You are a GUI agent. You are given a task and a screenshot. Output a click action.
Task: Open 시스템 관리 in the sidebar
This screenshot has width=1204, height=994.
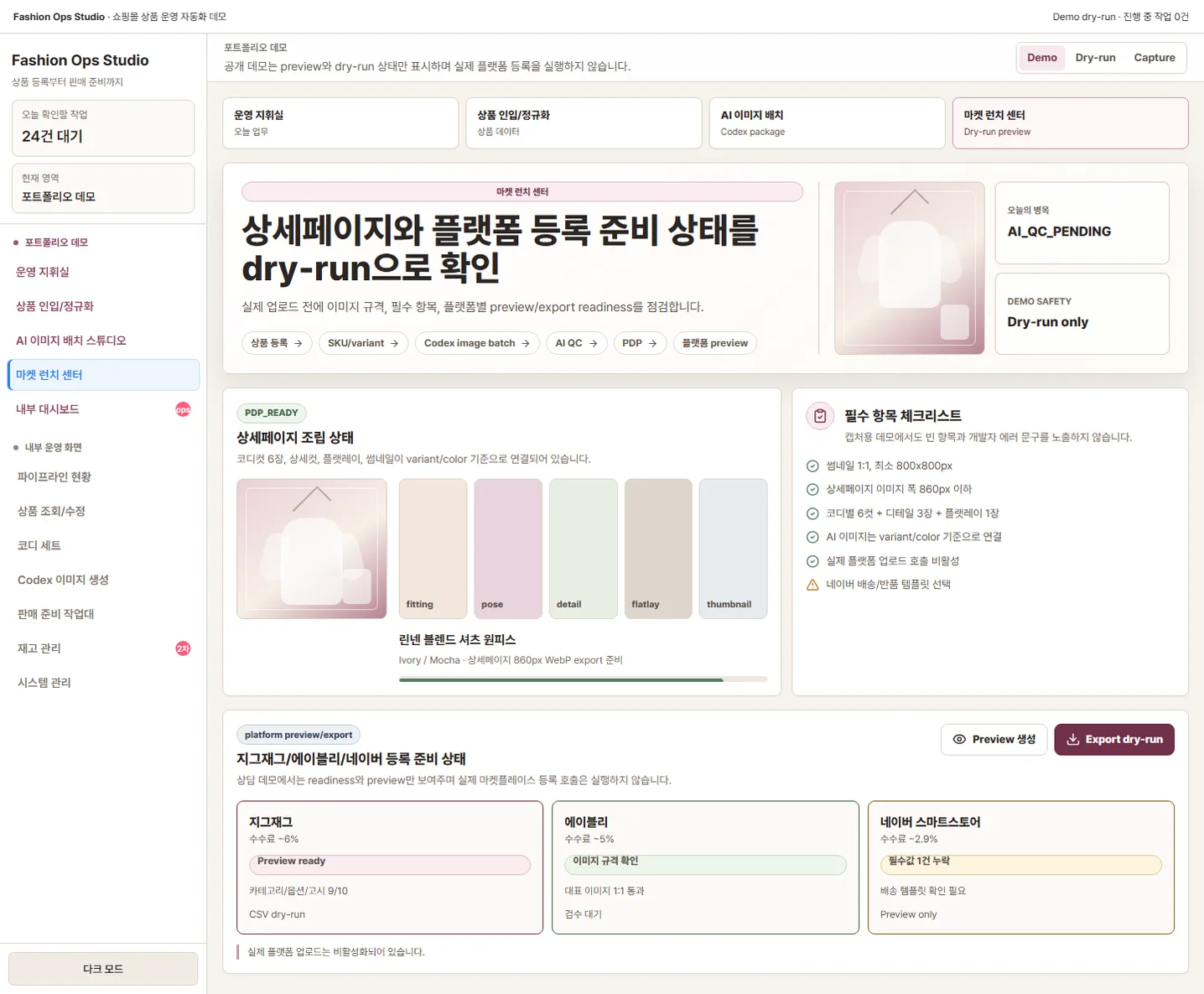click(103, 683)
